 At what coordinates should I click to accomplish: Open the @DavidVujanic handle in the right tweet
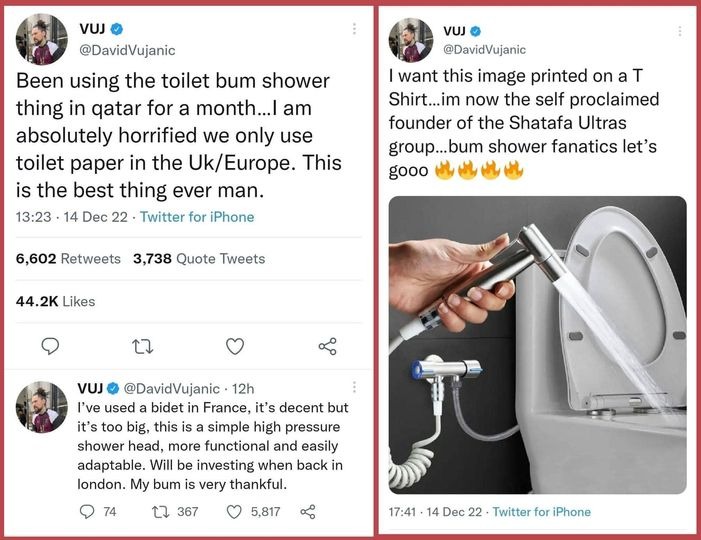484,49
